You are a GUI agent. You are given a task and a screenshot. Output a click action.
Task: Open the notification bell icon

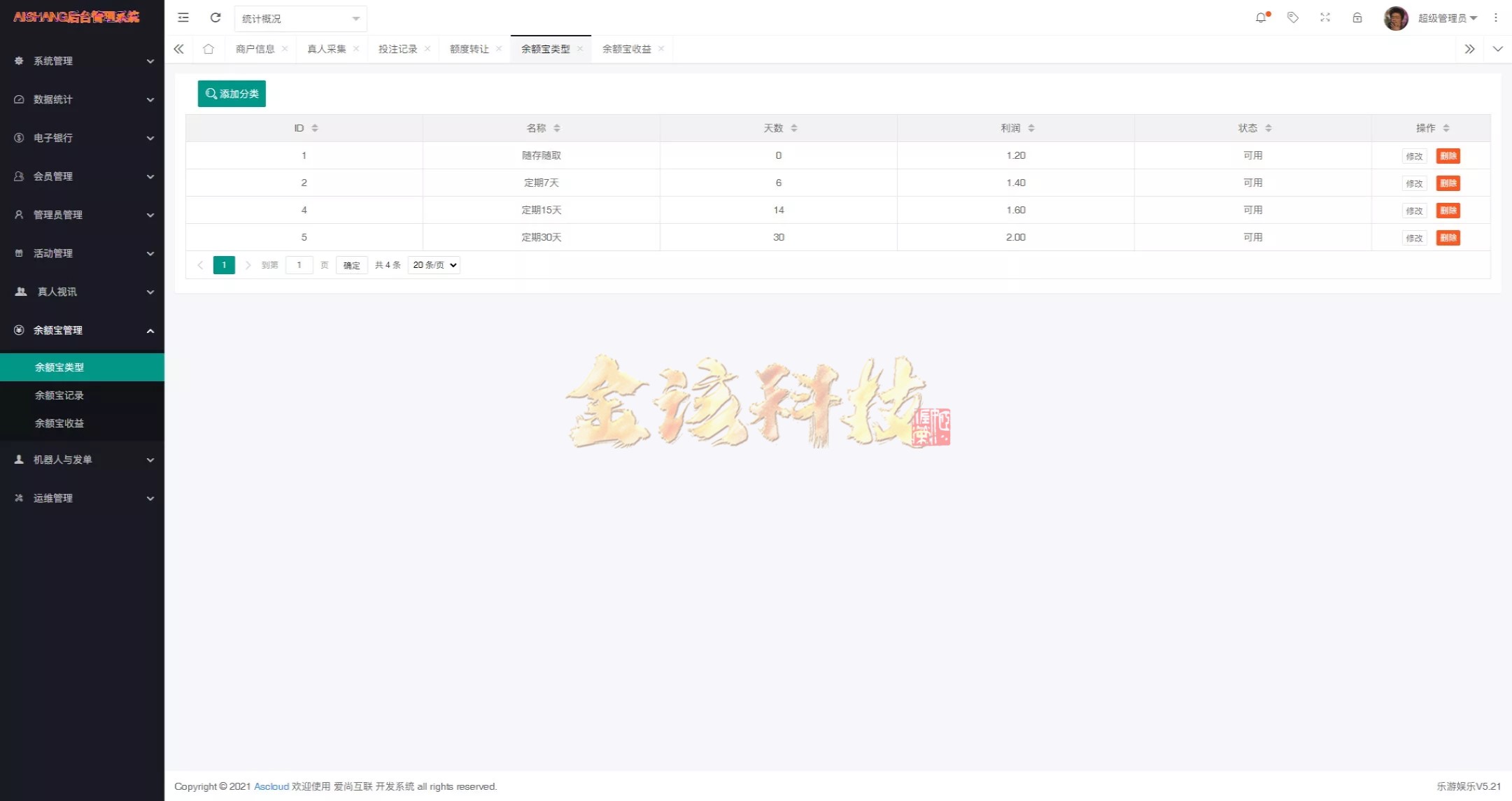click(1262, 17)
